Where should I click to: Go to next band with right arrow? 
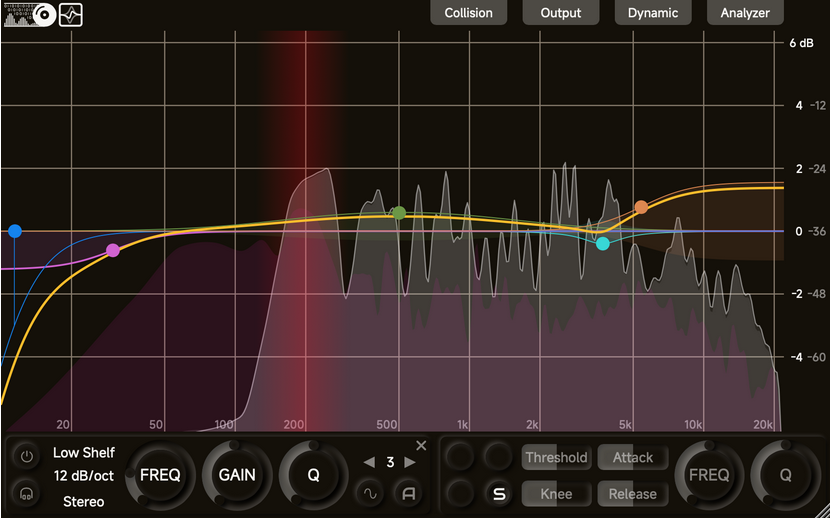(x=410, y=462)
